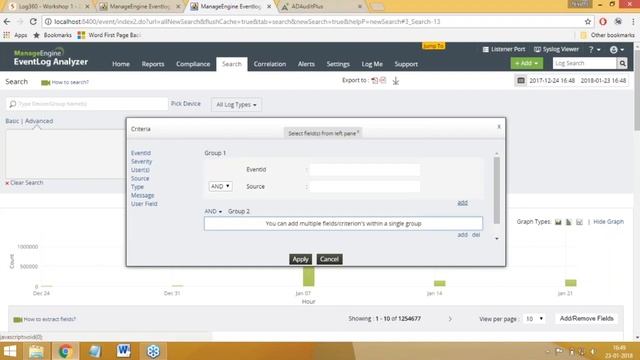The width and height of the screenshot is (640, 360).
Task: Click Pick Device link
Action: pyautogui.click(x=186, y=104)
